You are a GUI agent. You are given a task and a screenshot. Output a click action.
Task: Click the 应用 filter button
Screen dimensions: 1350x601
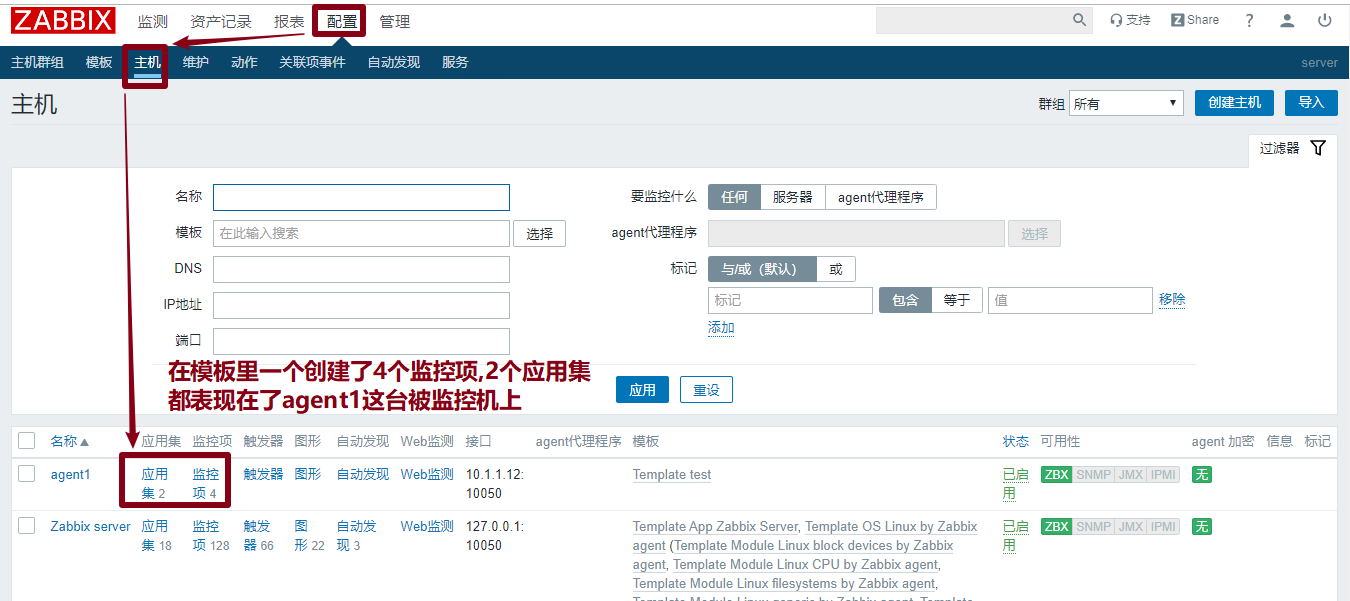click(642, 390)
